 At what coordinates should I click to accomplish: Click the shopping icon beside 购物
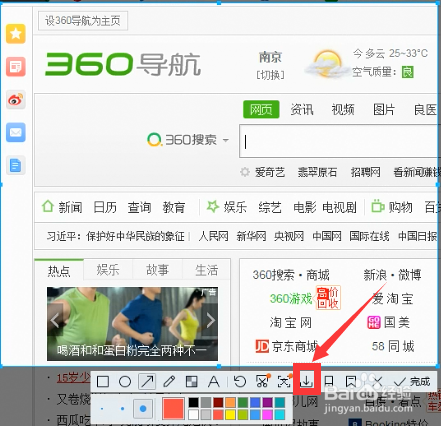click(378, 206)
